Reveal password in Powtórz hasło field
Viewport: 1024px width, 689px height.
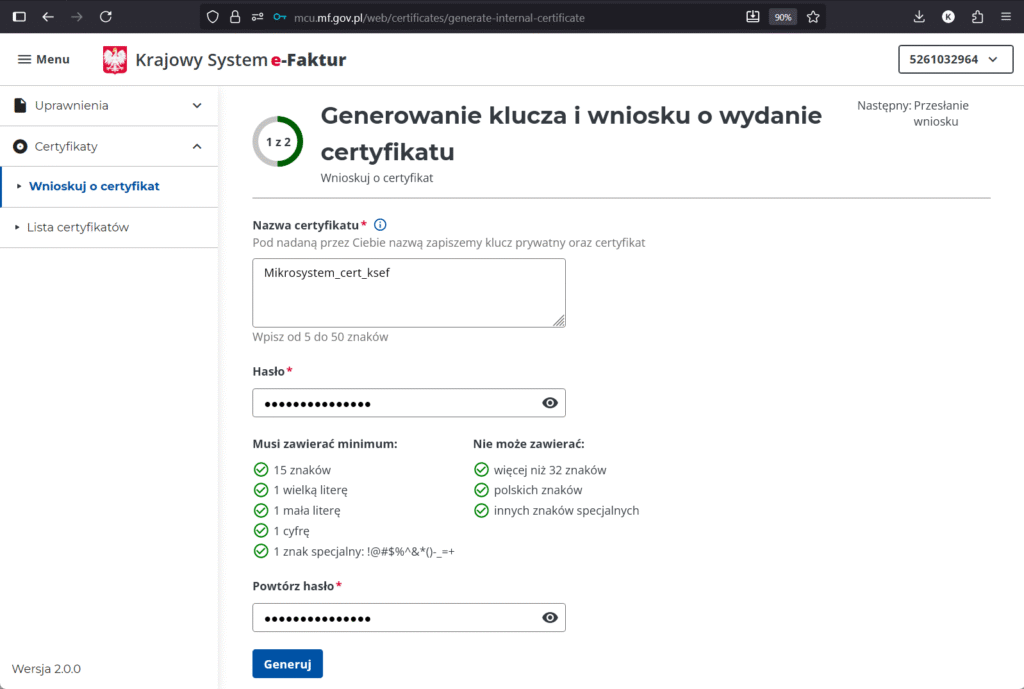(x=549, y=618)
